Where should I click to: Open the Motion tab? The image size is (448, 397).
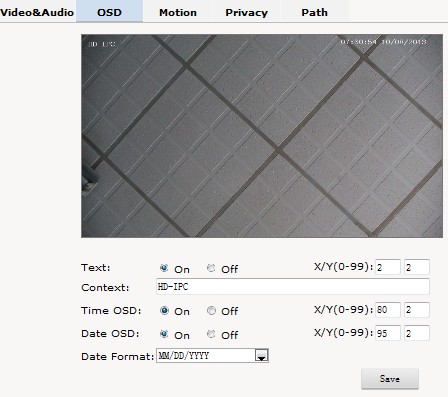click(178, 12)
